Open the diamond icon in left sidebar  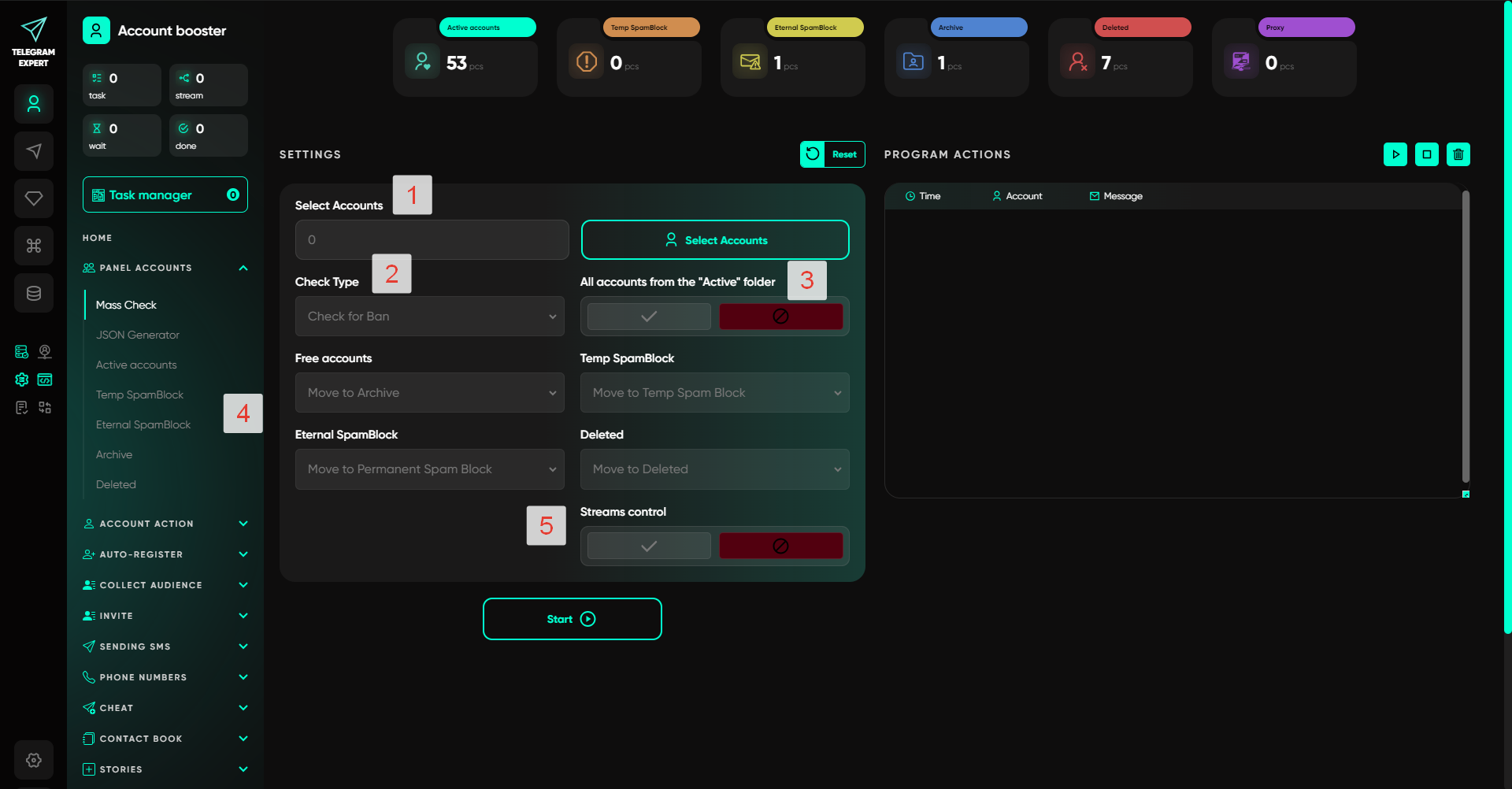(34, 198)
